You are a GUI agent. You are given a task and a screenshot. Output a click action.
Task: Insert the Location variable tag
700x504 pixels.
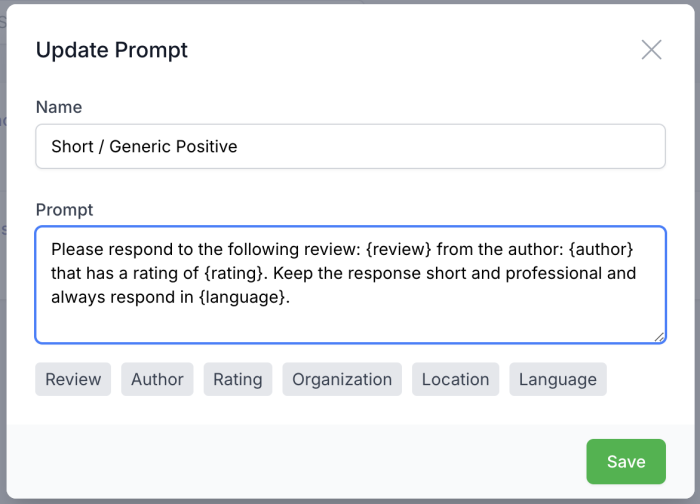pos(455,379)
